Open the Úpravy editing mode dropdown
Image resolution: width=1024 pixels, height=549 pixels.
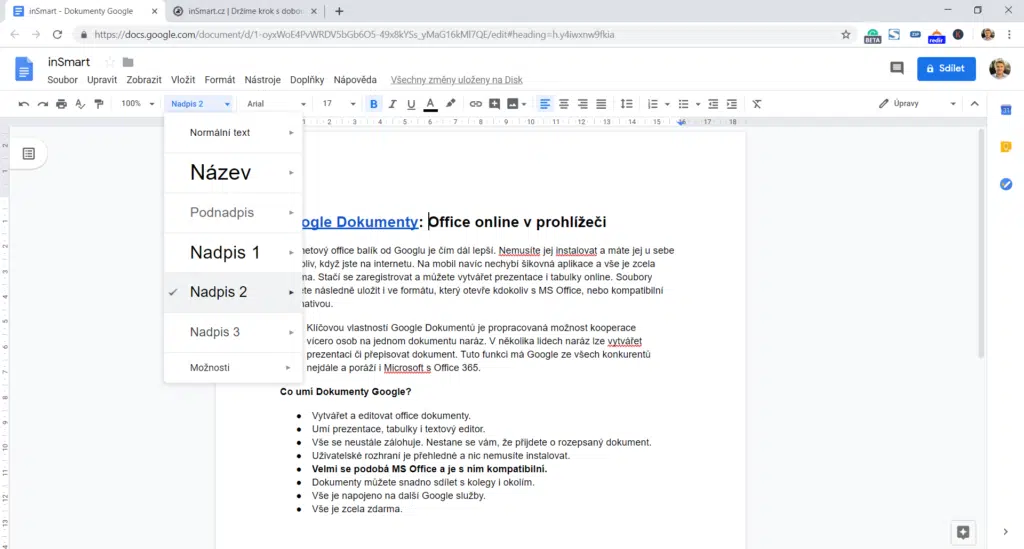917,104
